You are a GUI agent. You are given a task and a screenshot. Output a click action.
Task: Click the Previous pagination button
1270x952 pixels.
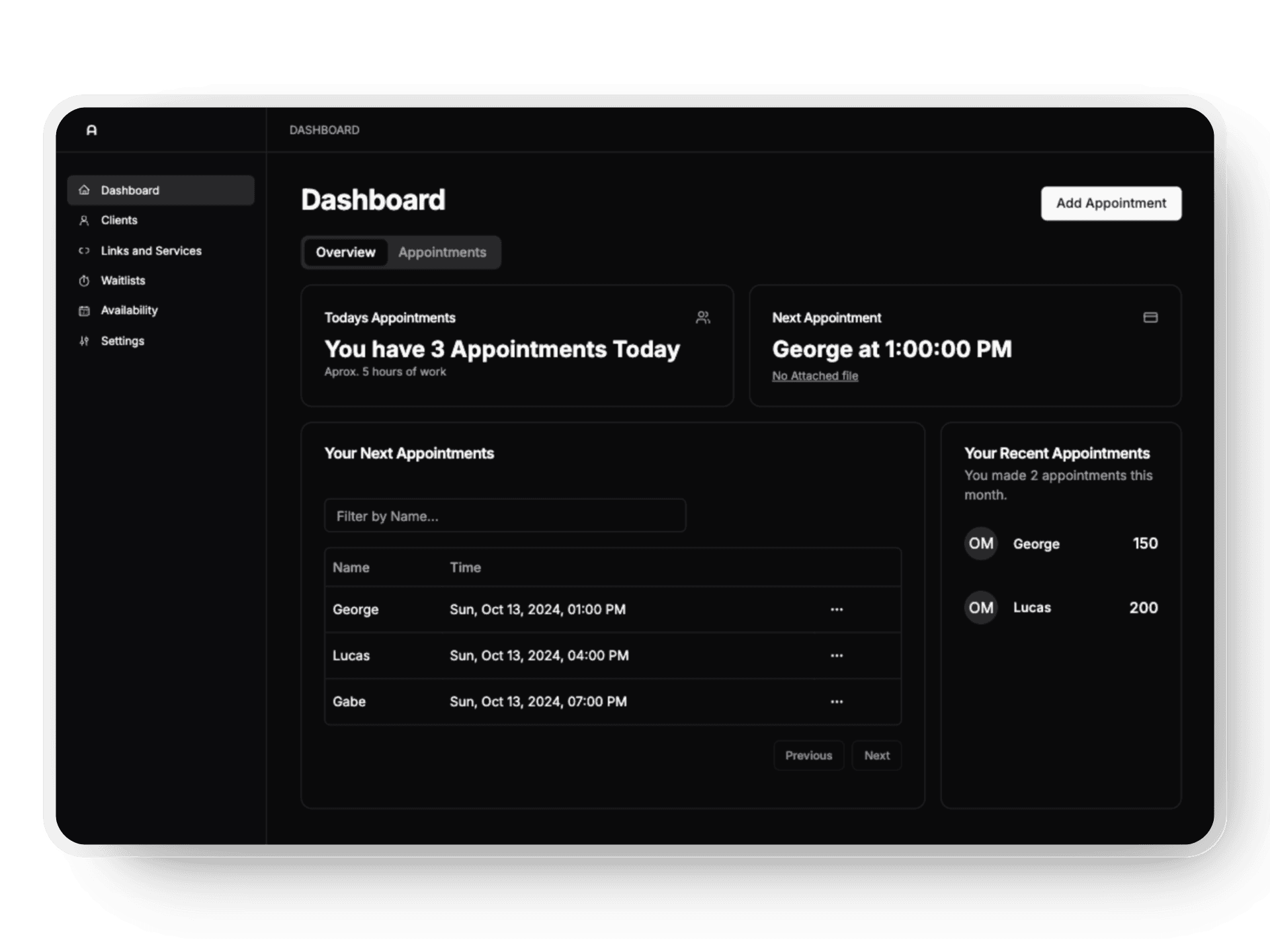808,755
